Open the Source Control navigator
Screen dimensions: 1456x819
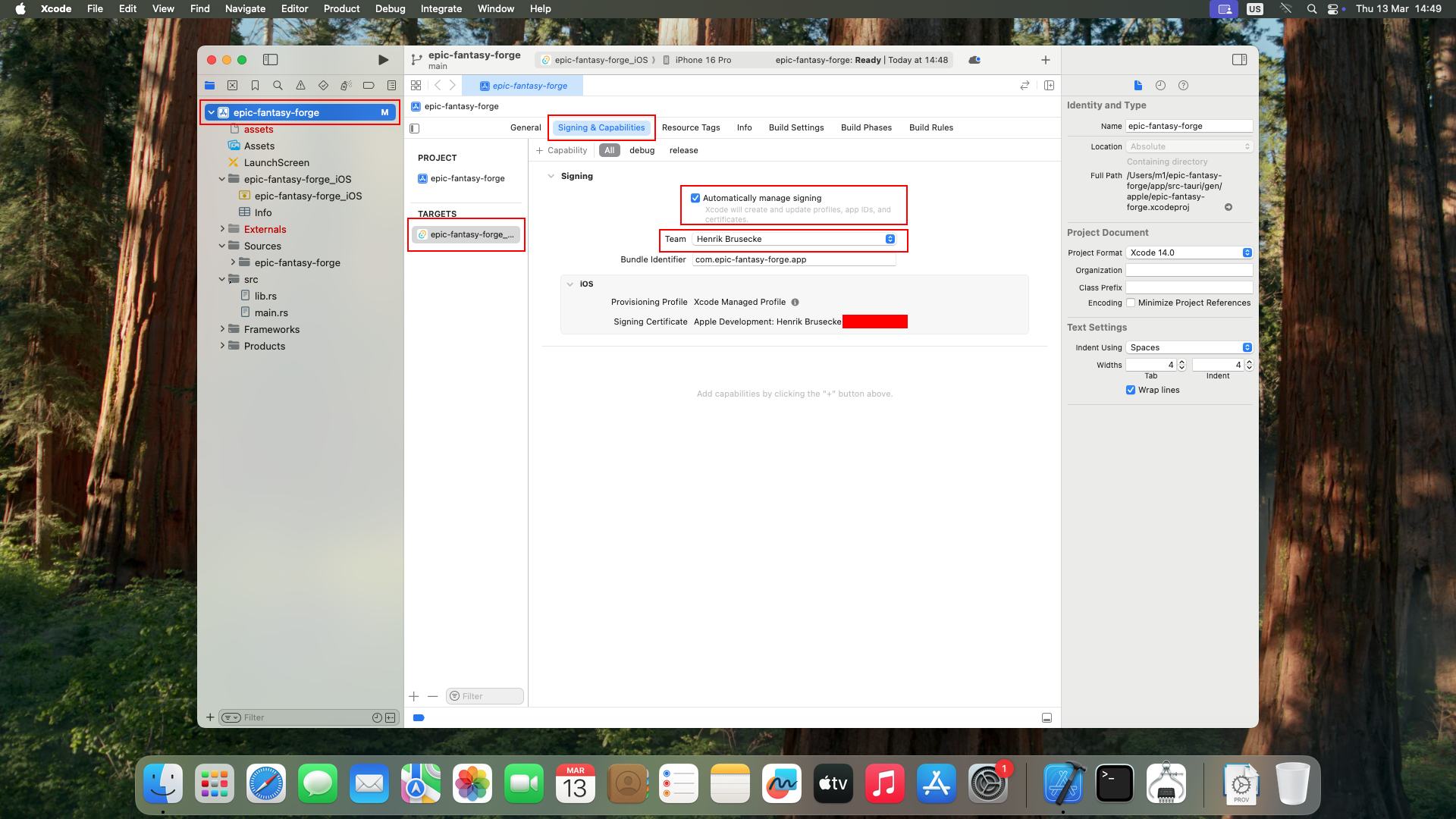233,86
